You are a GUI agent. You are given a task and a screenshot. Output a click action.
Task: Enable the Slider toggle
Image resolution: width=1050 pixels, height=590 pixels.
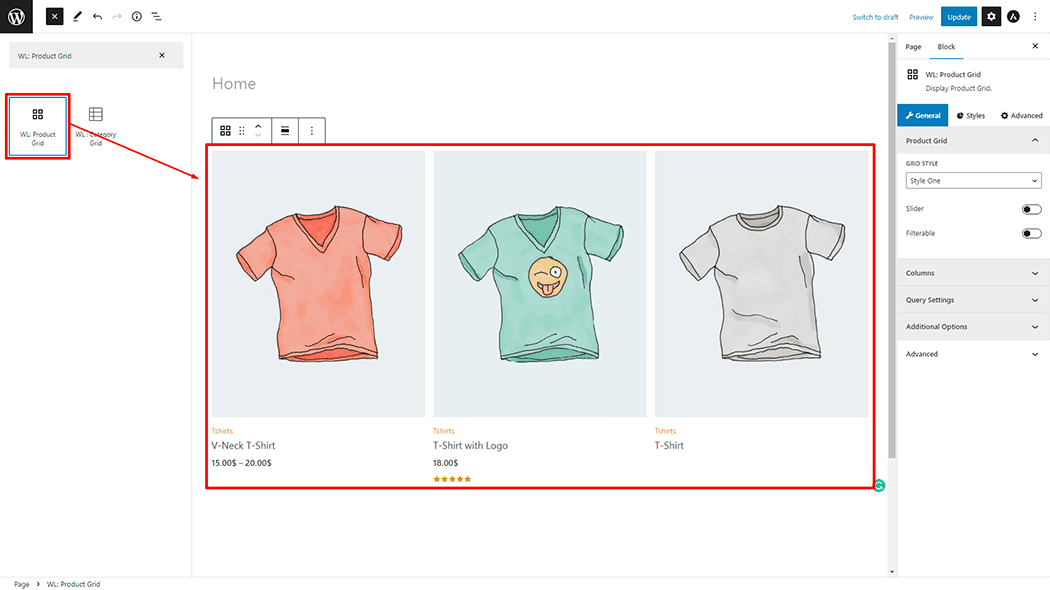[x=1031, y=209]
